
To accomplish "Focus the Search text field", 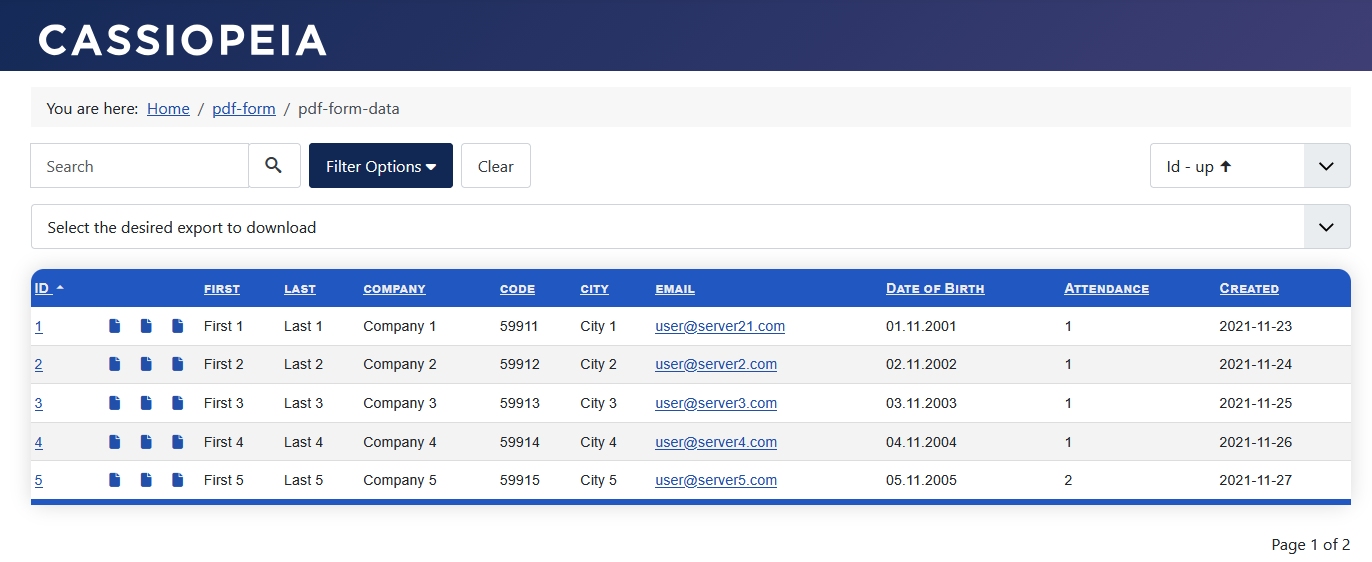I will click(140, 166).
